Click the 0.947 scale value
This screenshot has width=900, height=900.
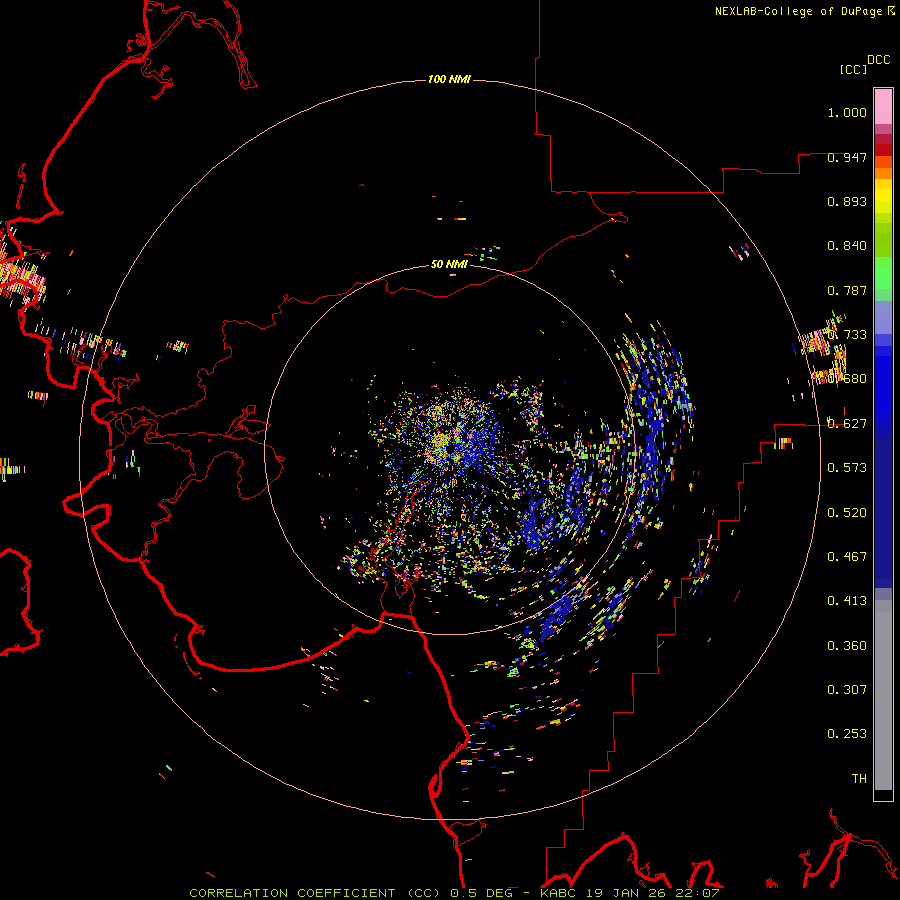847,157
